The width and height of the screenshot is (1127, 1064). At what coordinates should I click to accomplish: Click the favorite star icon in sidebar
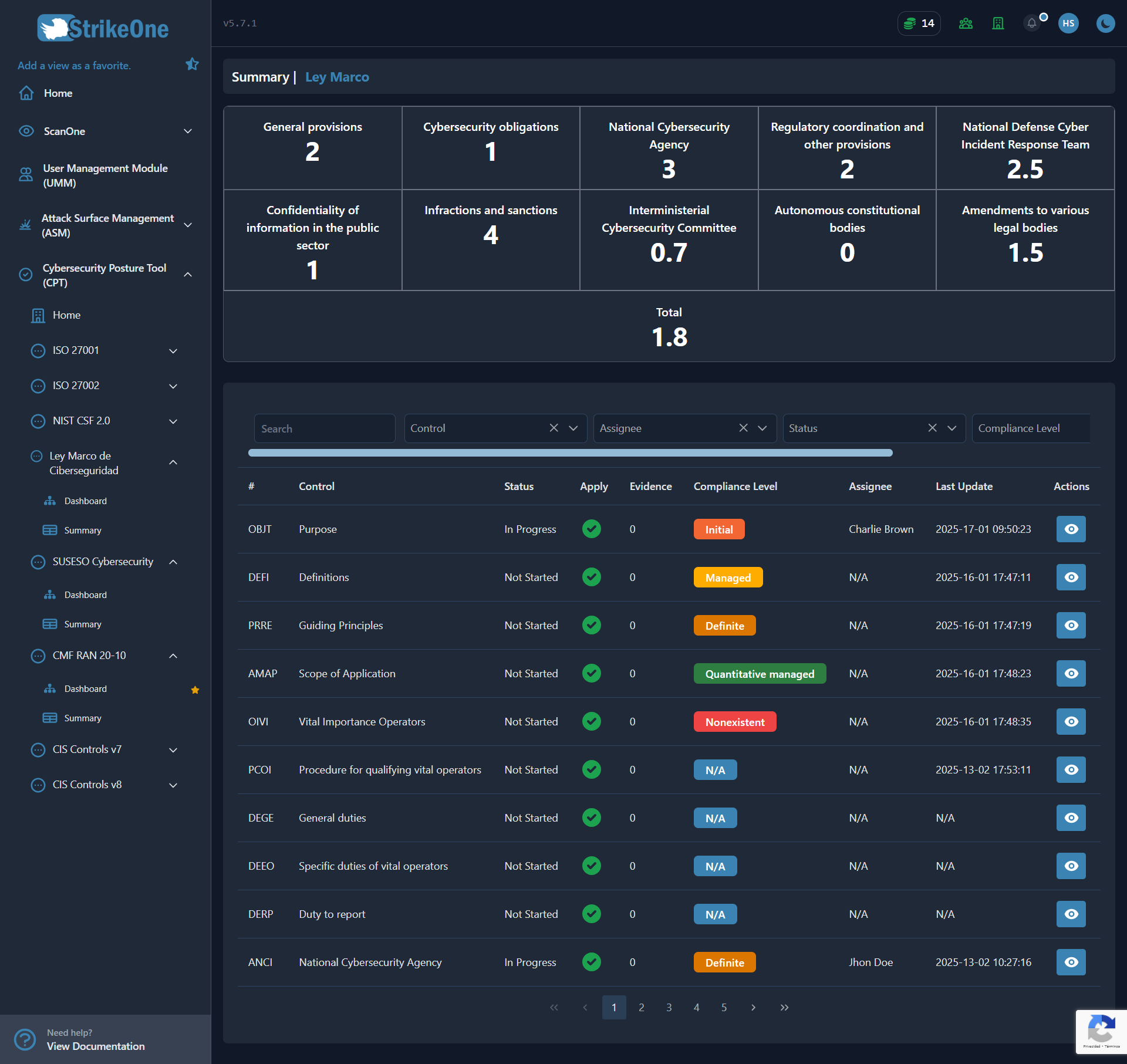tap(192, 64)
